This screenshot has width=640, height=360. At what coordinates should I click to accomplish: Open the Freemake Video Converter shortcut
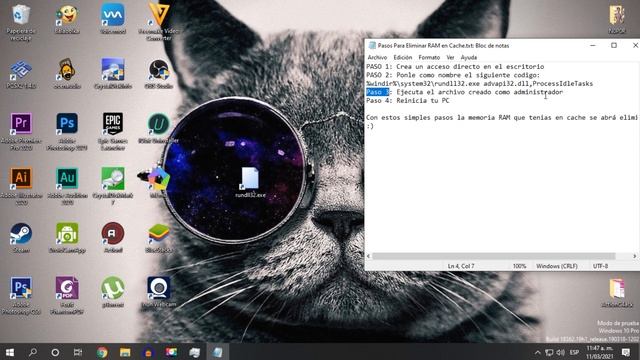159,22
